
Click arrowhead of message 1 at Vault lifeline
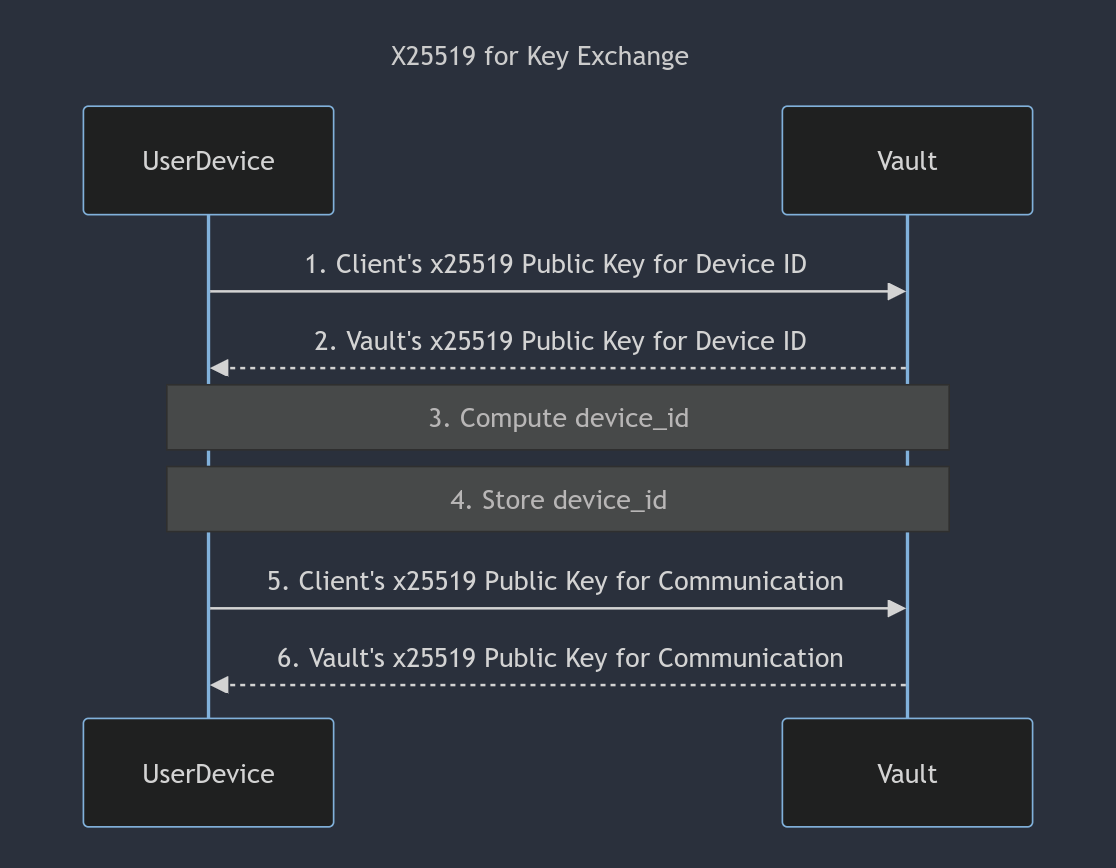897,292
